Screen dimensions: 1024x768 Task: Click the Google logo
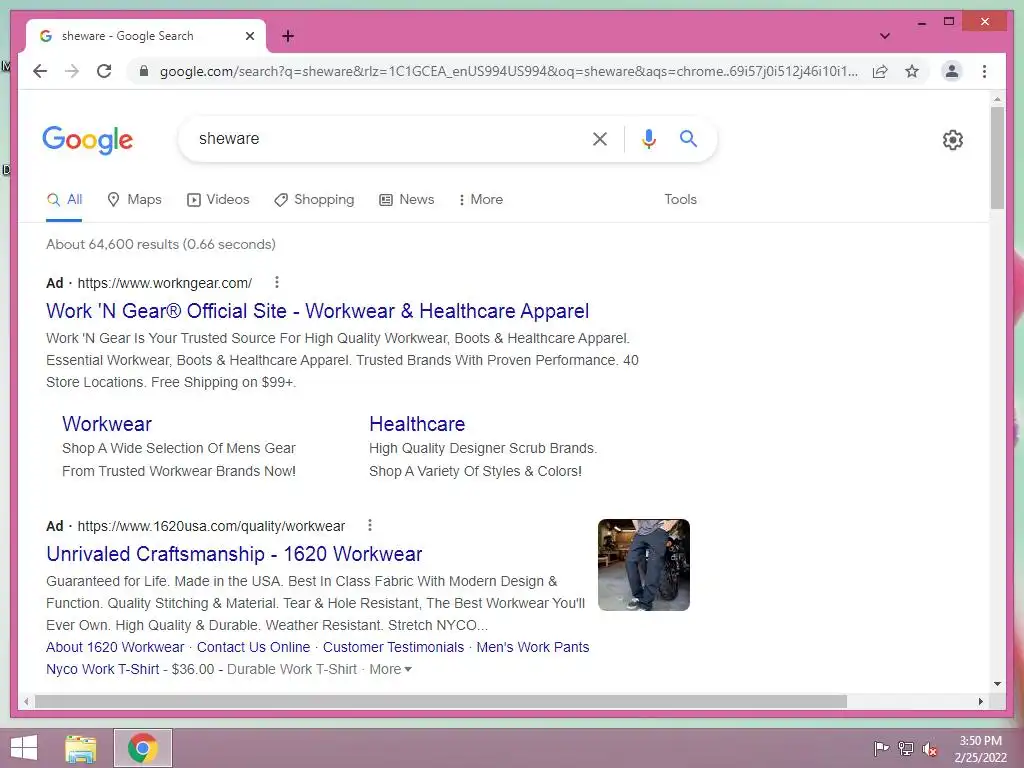point(88,140)
